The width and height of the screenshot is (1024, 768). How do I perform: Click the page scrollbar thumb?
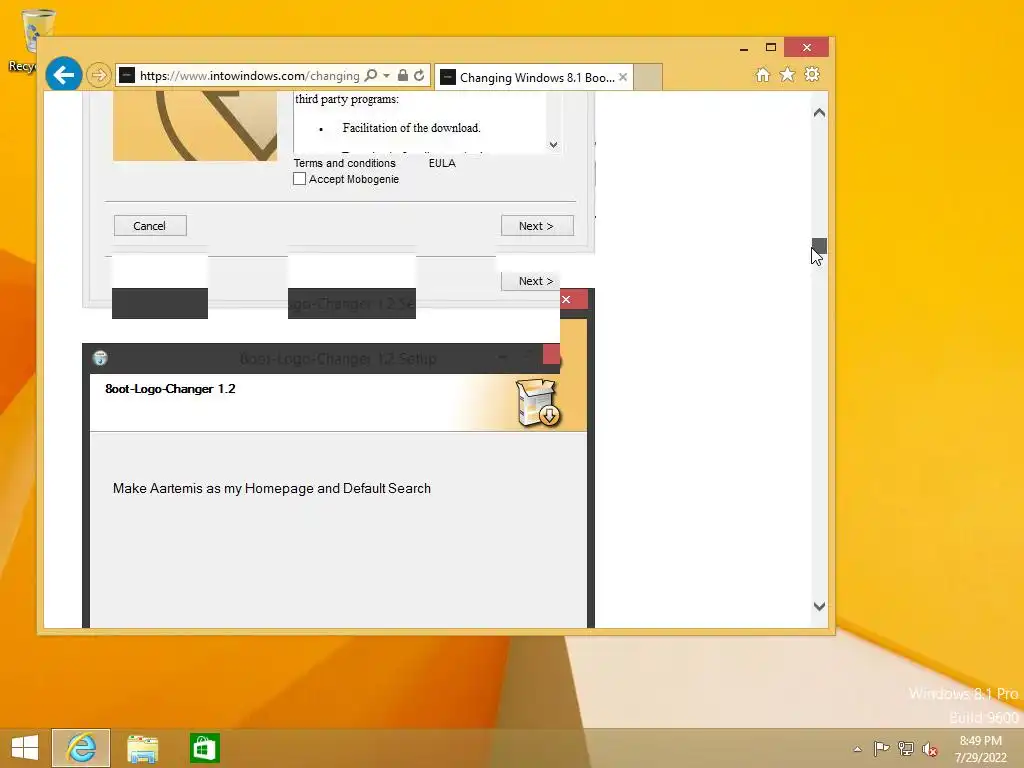(819, 246)
